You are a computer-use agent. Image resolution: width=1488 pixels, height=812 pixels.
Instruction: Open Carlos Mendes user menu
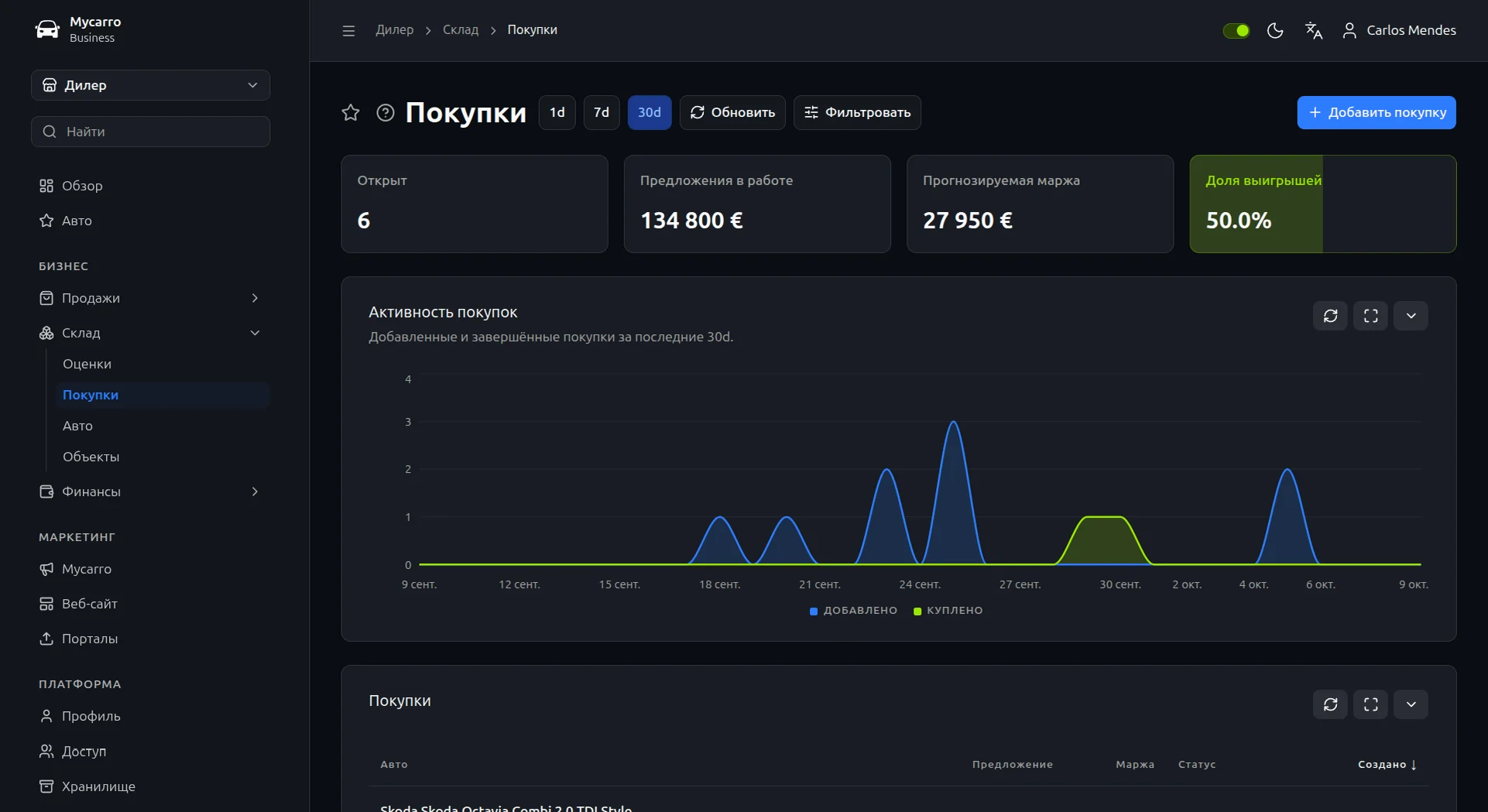pyautogui.click(x=1399, y=30)
